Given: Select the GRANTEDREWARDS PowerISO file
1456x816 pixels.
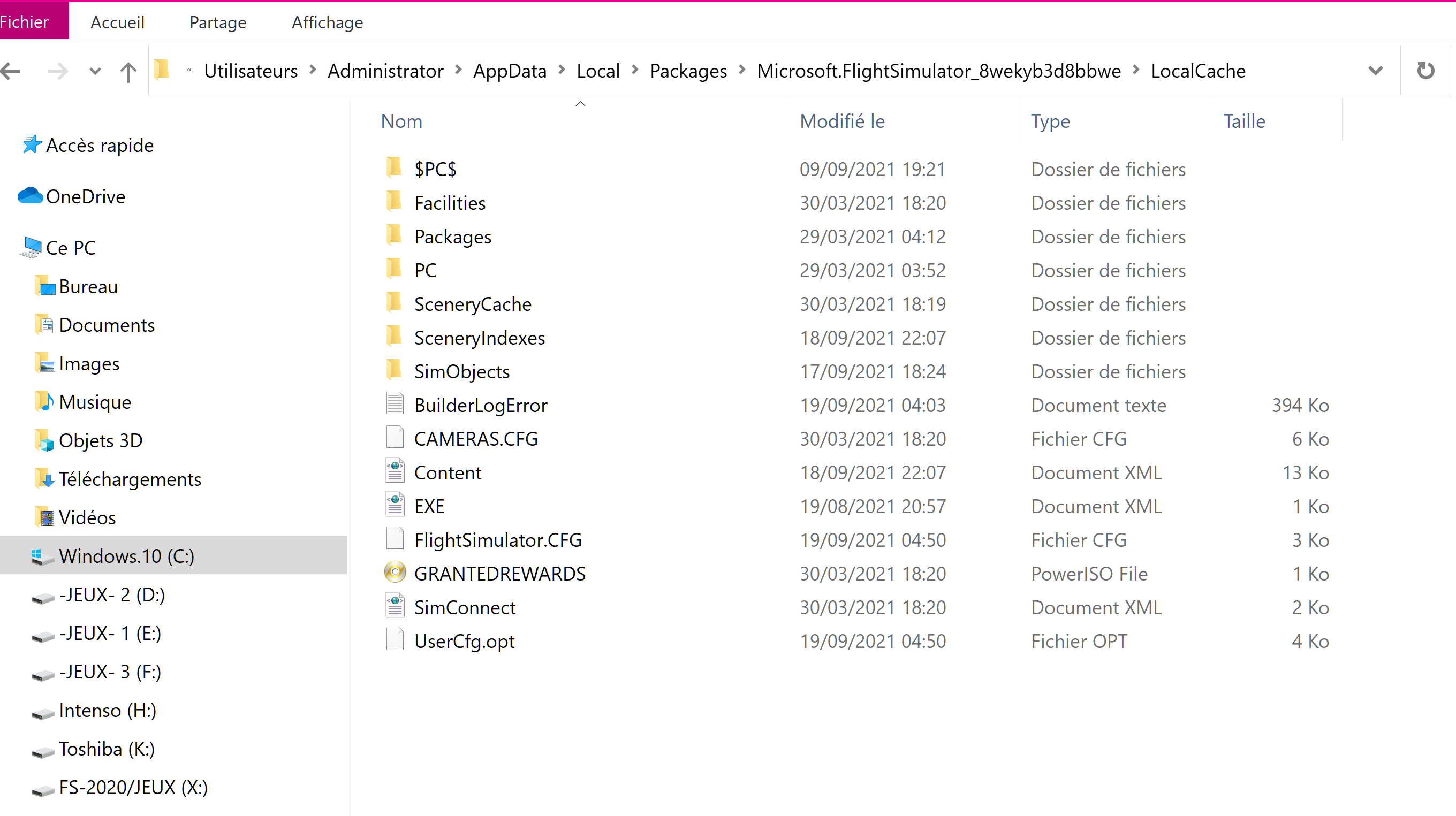Looking at the screenshot, I should point(500,573).
